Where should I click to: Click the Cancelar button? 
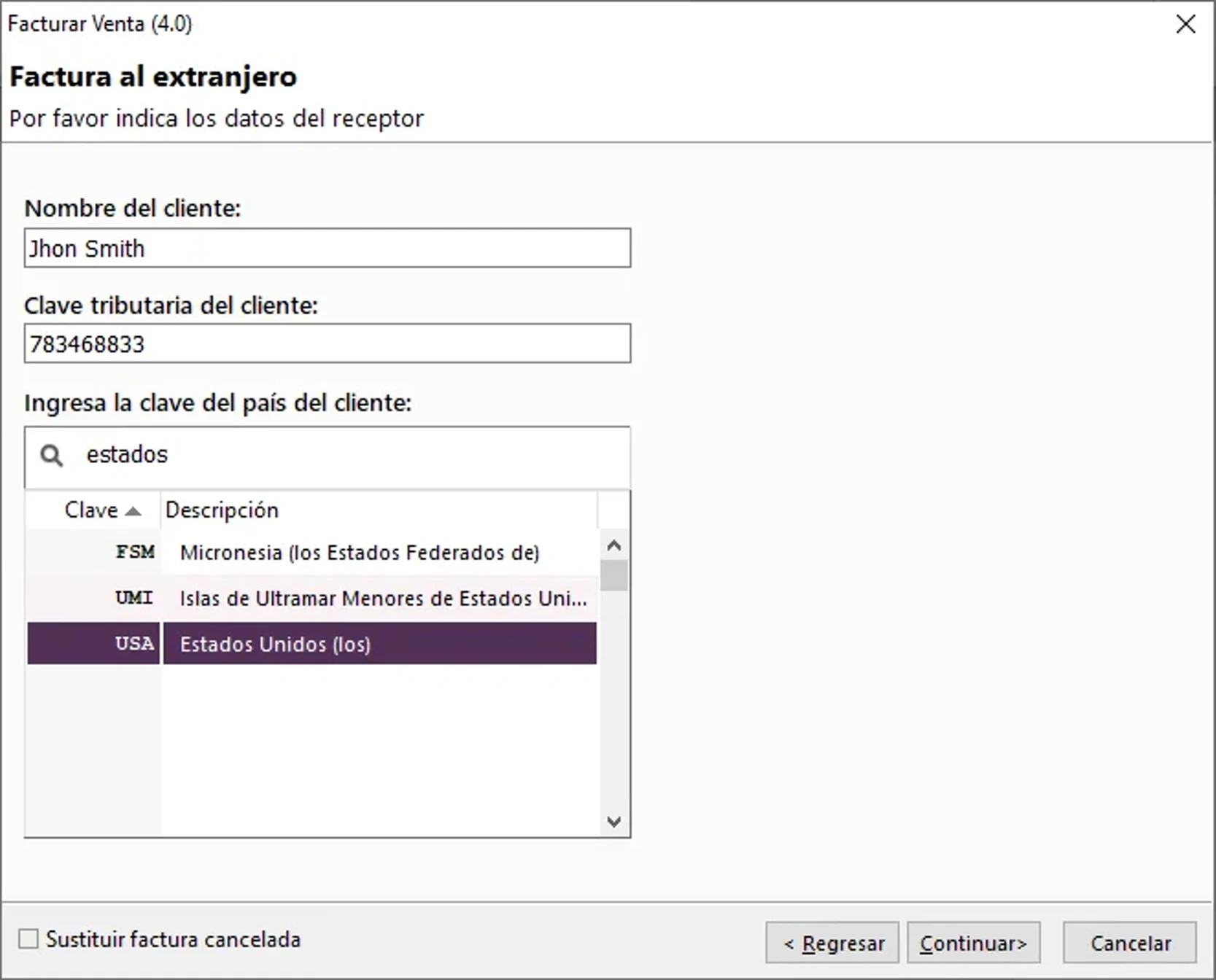coord(1129,942)
